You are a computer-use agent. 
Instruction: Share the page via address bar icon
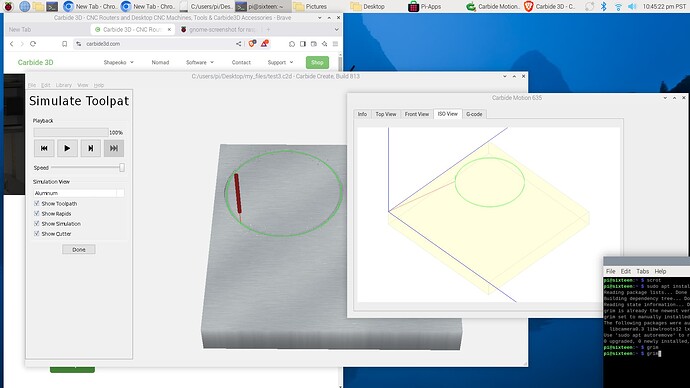[239, 44]
